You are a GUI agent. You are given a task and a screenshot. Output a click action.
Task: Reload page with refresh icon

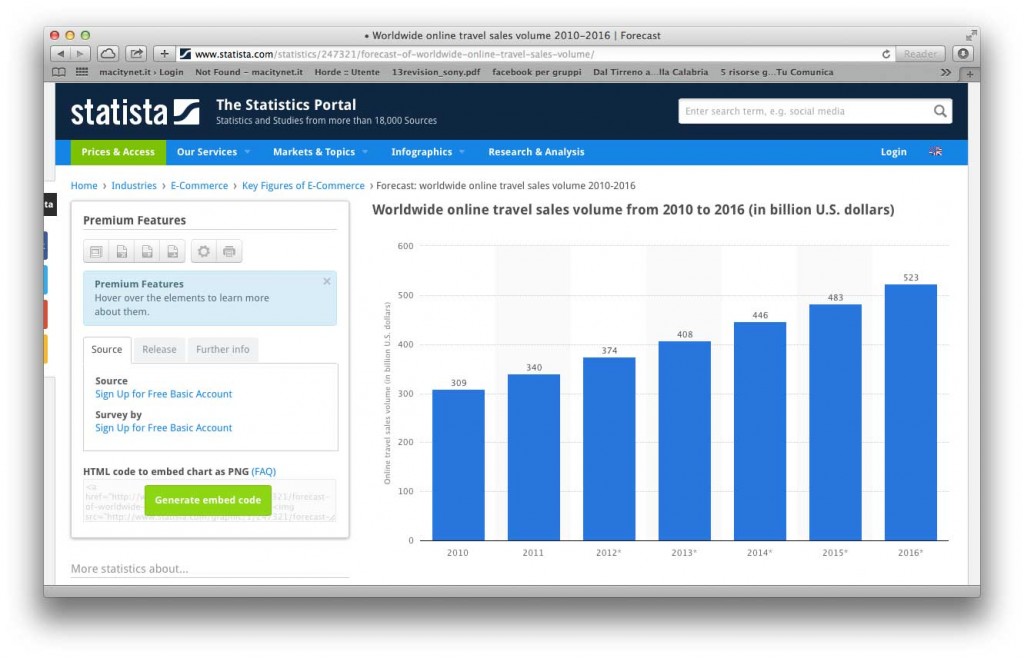[x=886, y=54]
